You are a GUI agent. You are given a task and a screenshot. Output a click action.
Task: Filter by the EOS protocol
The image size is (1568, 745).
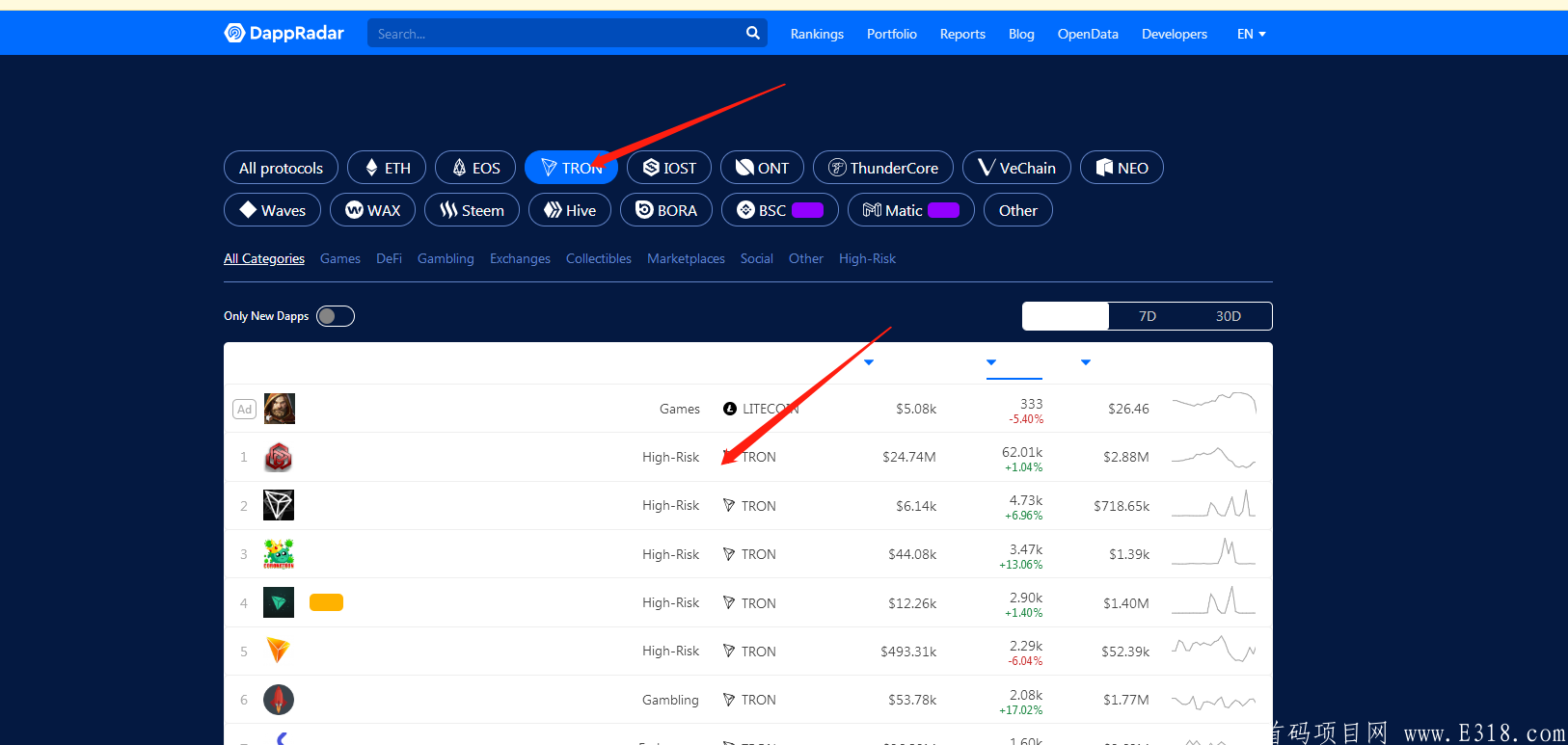[x=475, y=168]
